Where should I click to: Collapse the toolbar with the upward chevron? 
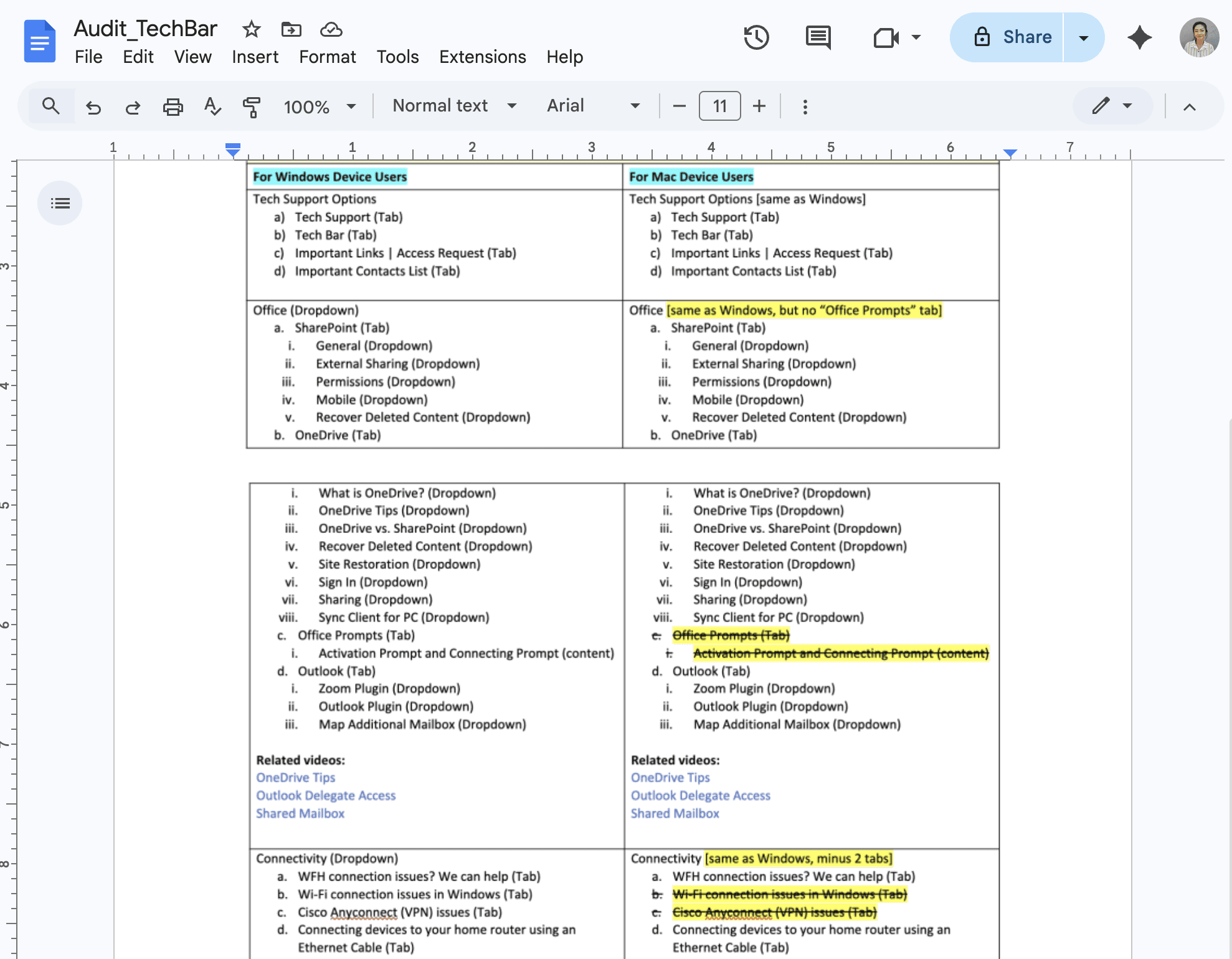[x=1190, y=106]
